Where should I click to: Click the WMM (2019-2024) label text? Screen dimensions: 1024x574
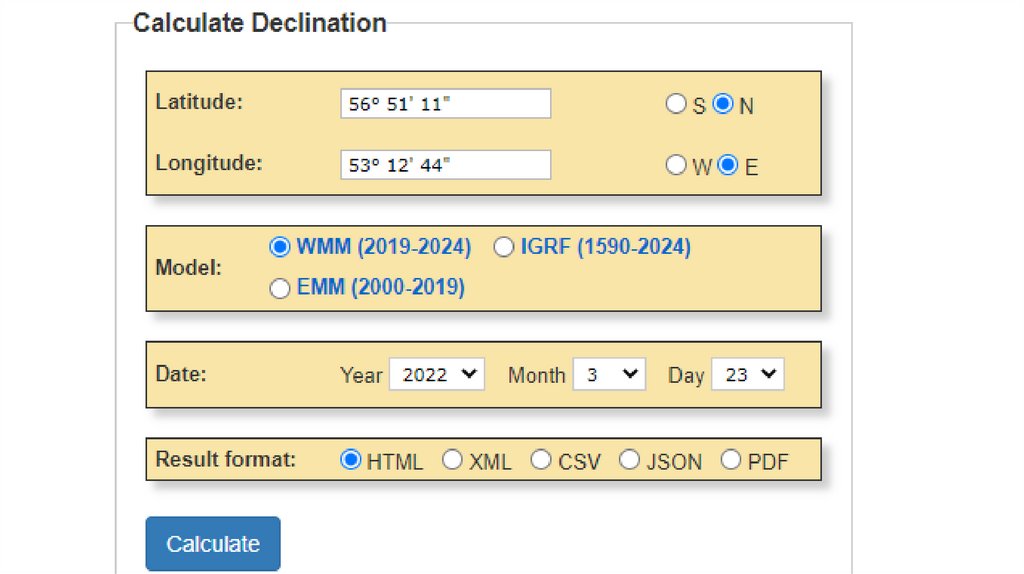point(384,246)
